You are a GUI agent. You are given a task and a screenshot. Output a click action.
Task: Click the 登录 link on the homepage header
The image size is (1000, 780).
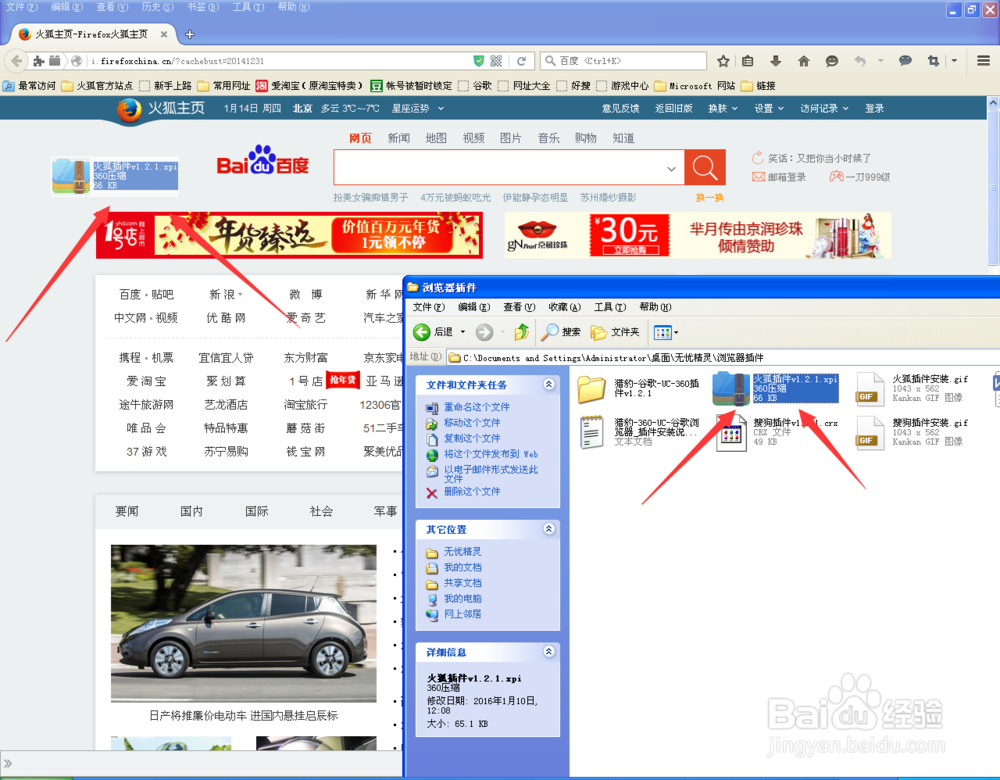[874, 108]
